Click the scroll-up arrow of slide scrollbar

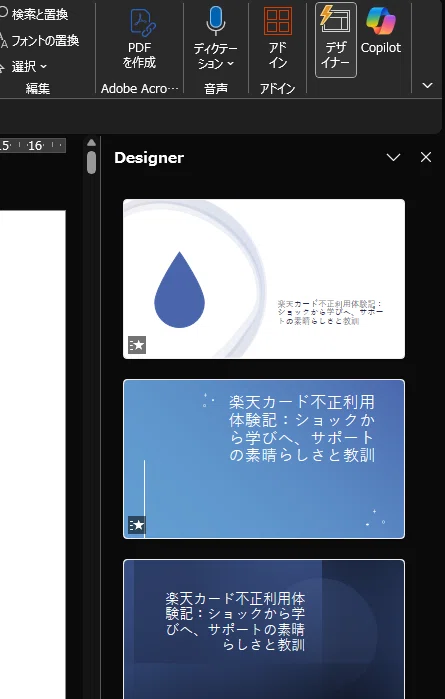91,143
